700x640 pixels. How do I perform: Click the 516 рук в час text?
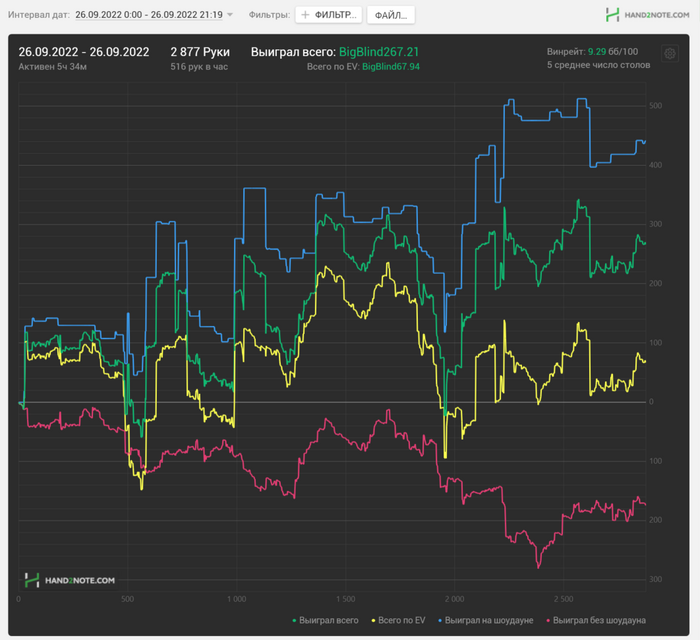point(199,67)
